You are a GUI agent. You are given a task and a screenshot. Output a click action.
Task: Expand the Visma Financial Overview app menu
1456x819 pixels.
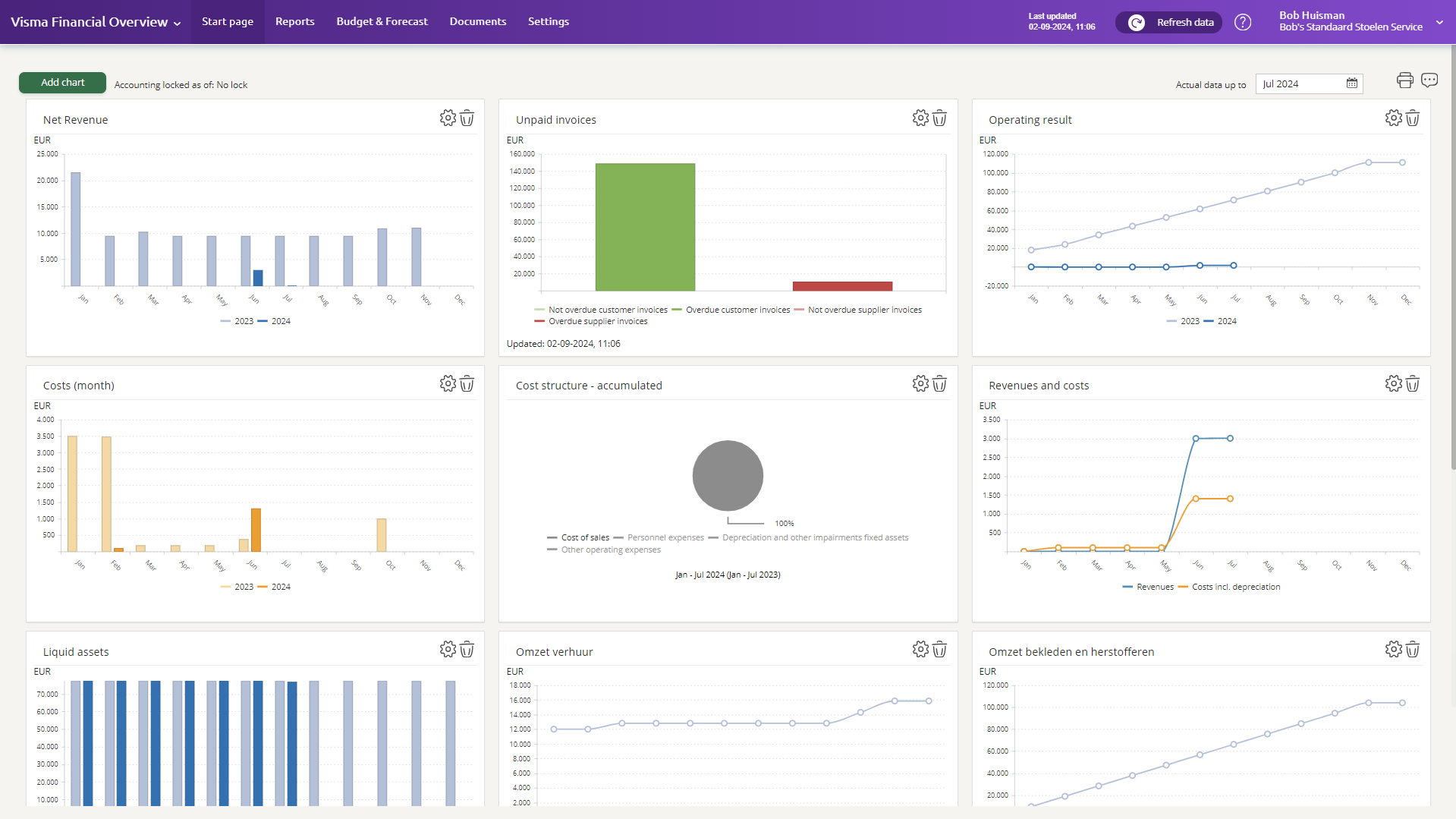(96, 22)
